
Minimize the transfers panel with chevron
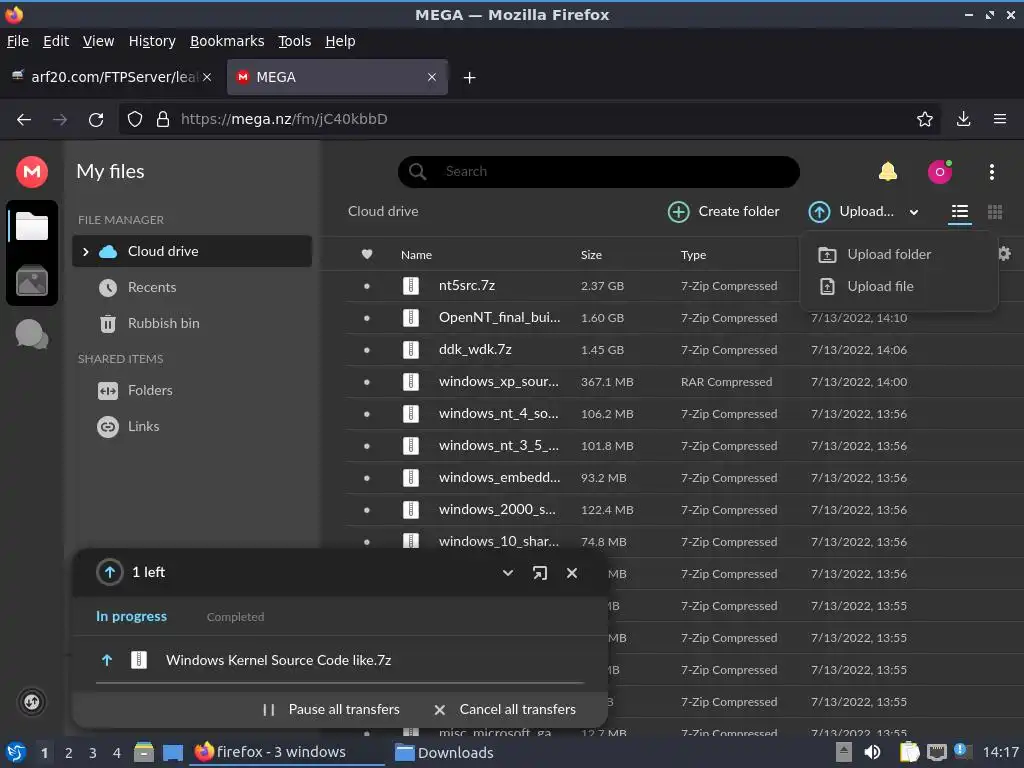click(x=507, y=573)
